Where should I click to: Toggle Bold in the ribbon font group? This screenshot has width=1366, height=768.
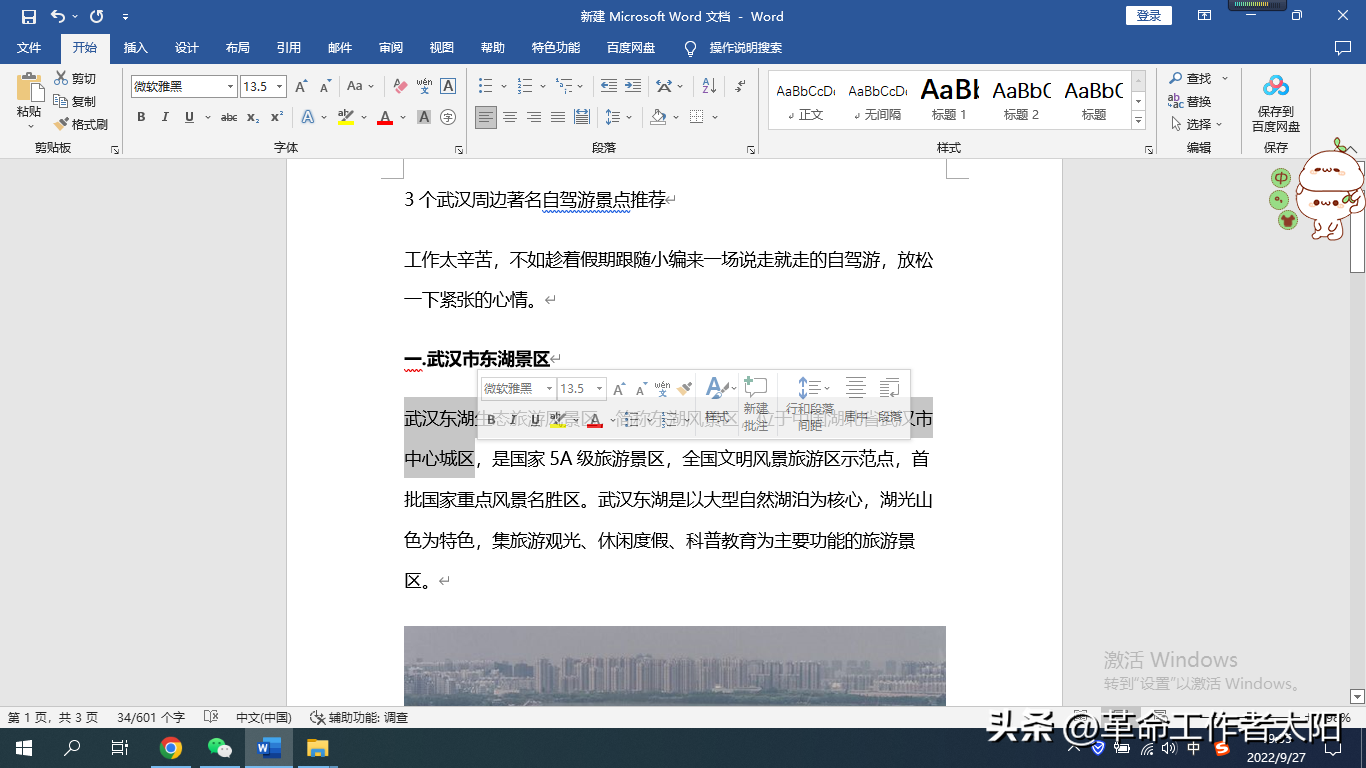[x=141, y=117]
